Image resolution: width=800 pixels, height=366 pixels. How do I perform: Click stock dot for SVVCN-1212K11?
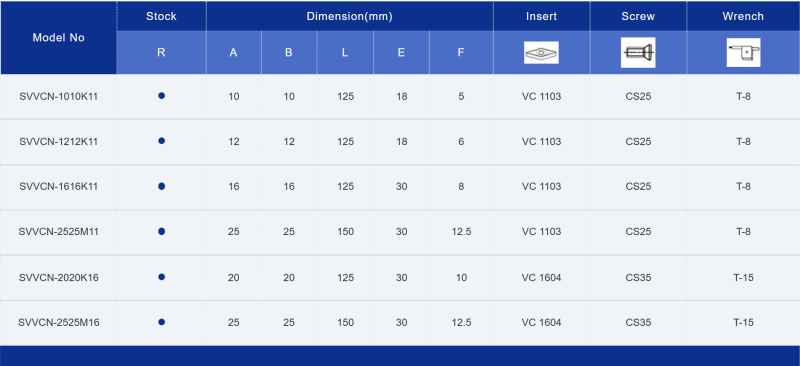pos(161,141)
